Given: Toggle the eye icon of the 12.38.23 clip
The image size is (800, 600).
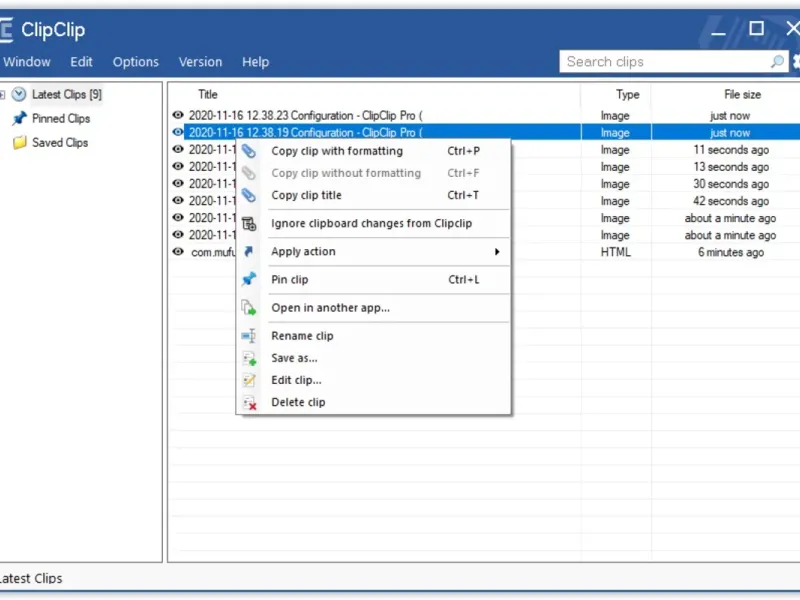Looking at the screenshot, I should (178, 116).
